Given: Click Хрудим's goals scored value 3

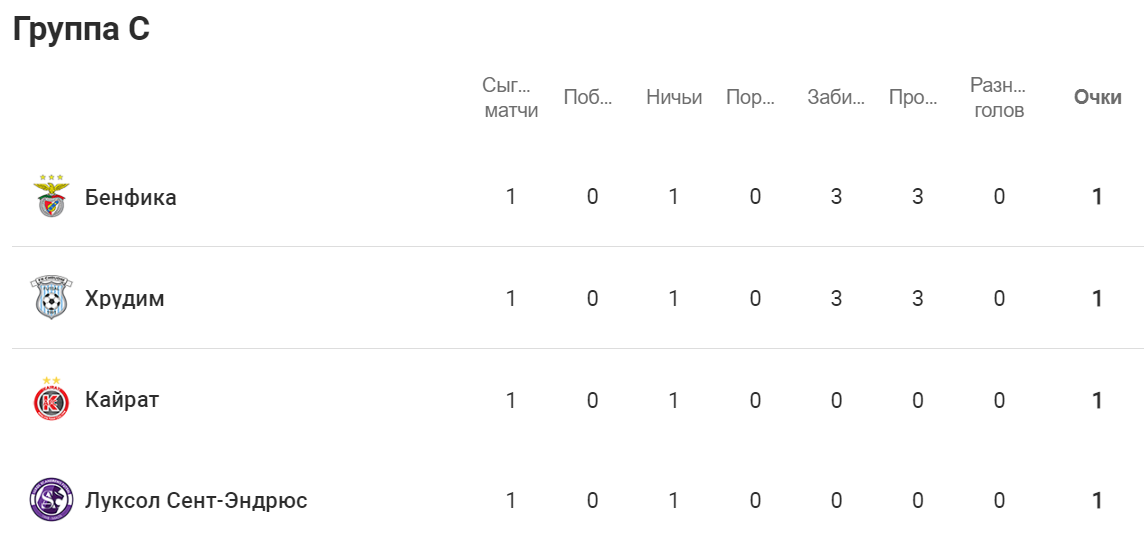Looking at the screenshot, I should pos(836,298).
